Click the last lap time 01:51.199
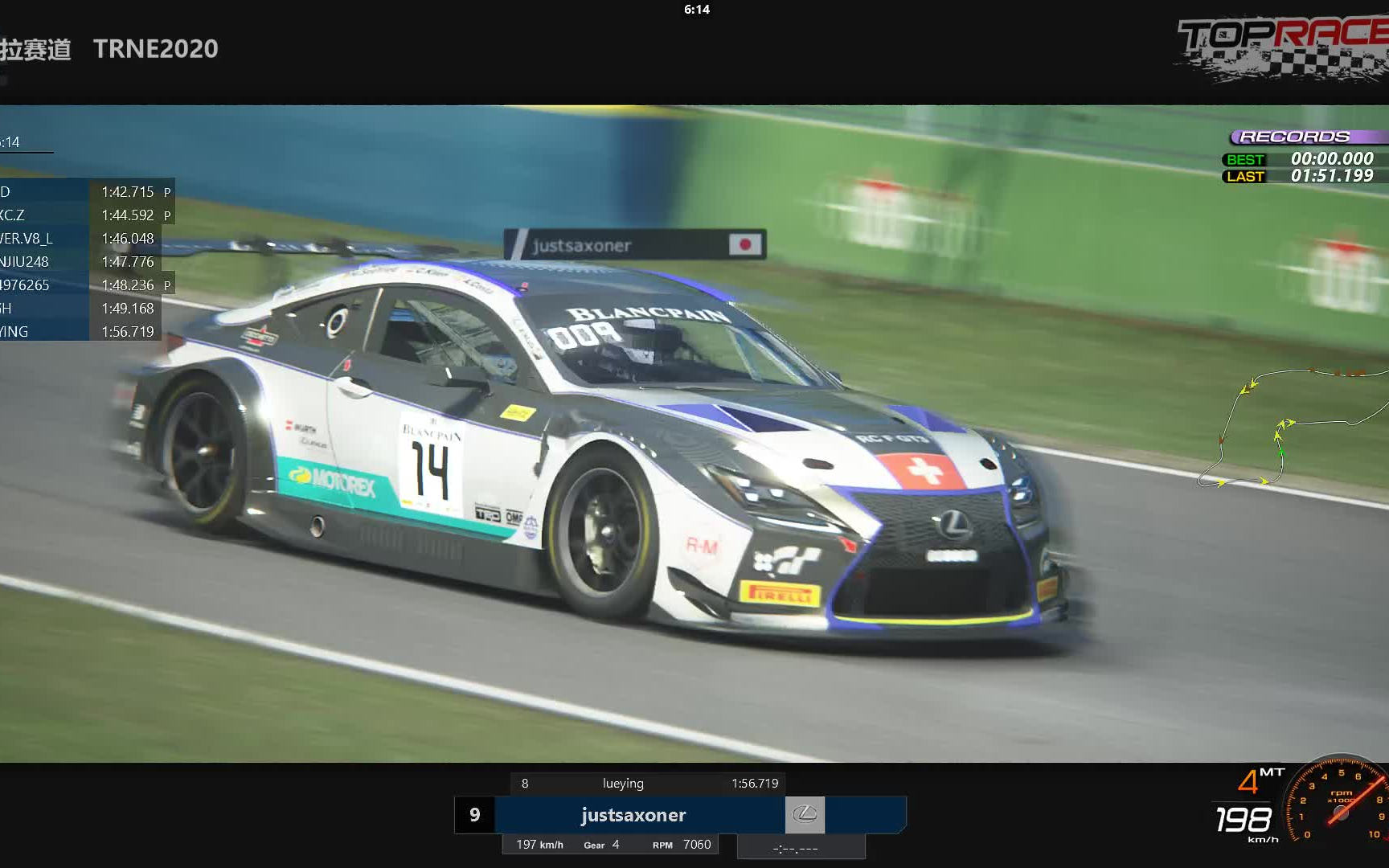Image resolution: width=1389 pixels, height=868 pixels. click(x=1332, y=175)
